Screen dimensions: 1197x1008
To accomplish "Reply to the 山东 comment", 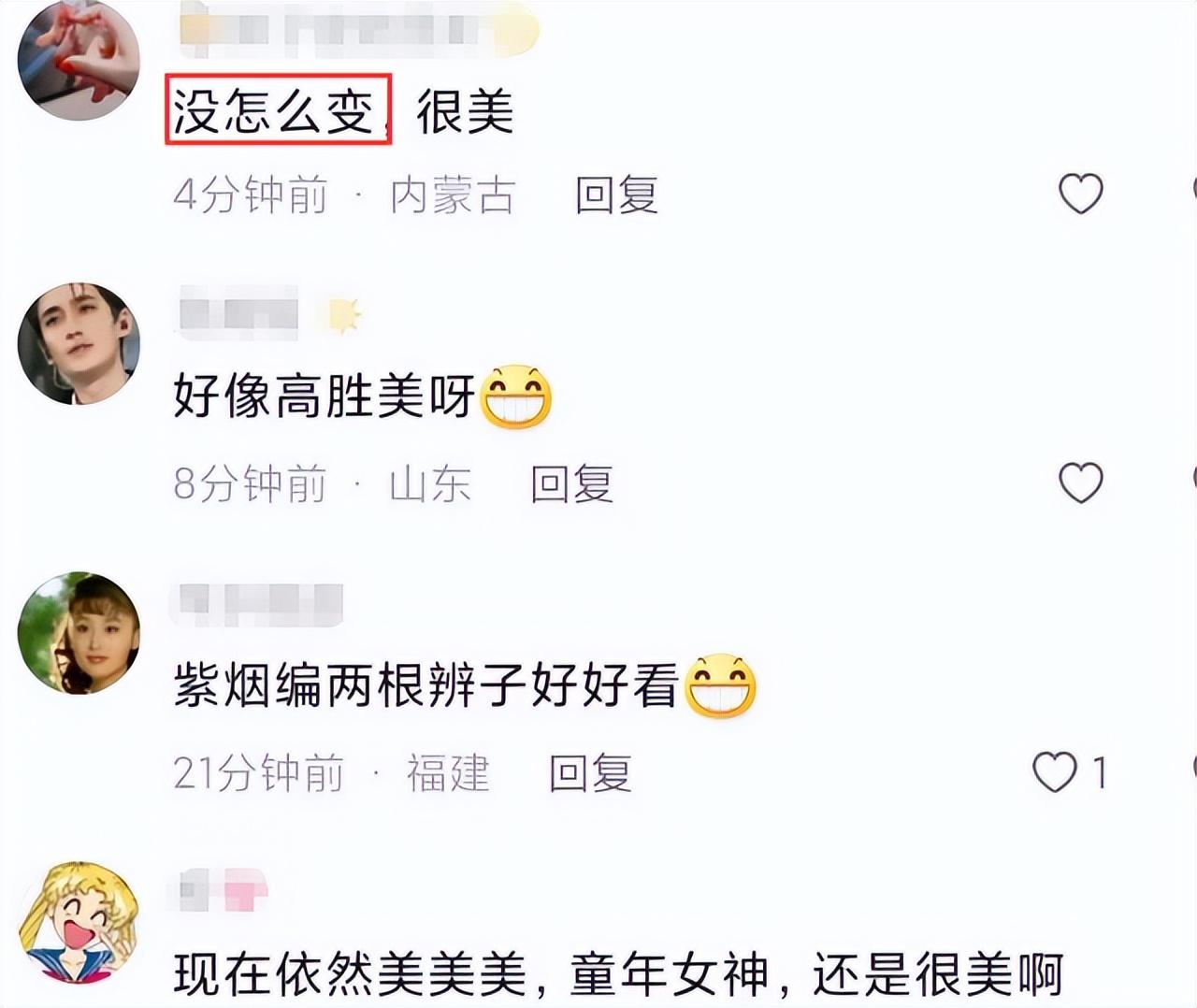I will (x=572, y=483).
